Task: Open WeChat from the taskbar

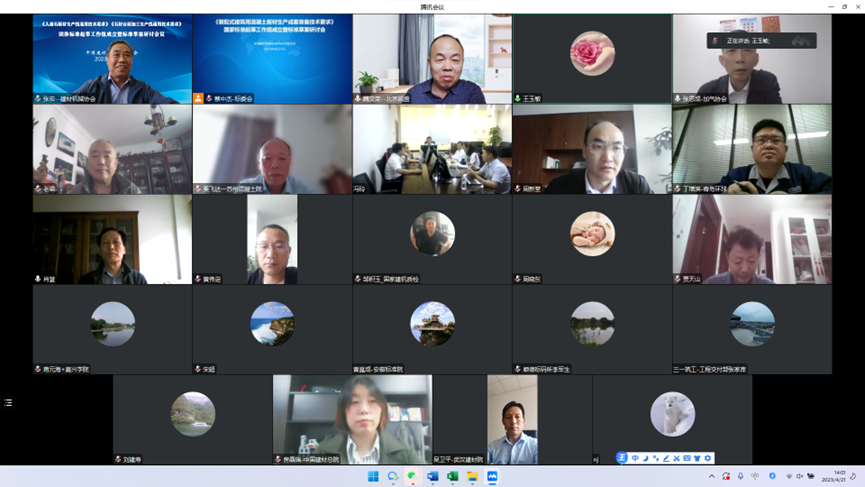Action: (412, 477)
